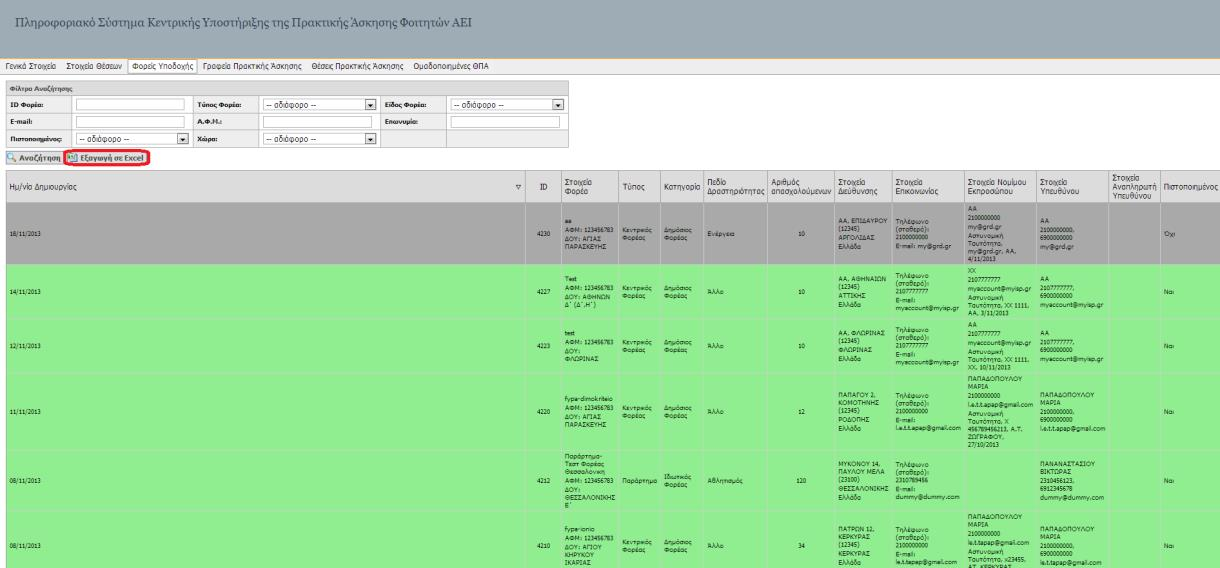Click the ID cell 4227
This screenshot has height=568, width=1220.
[544, 293]
